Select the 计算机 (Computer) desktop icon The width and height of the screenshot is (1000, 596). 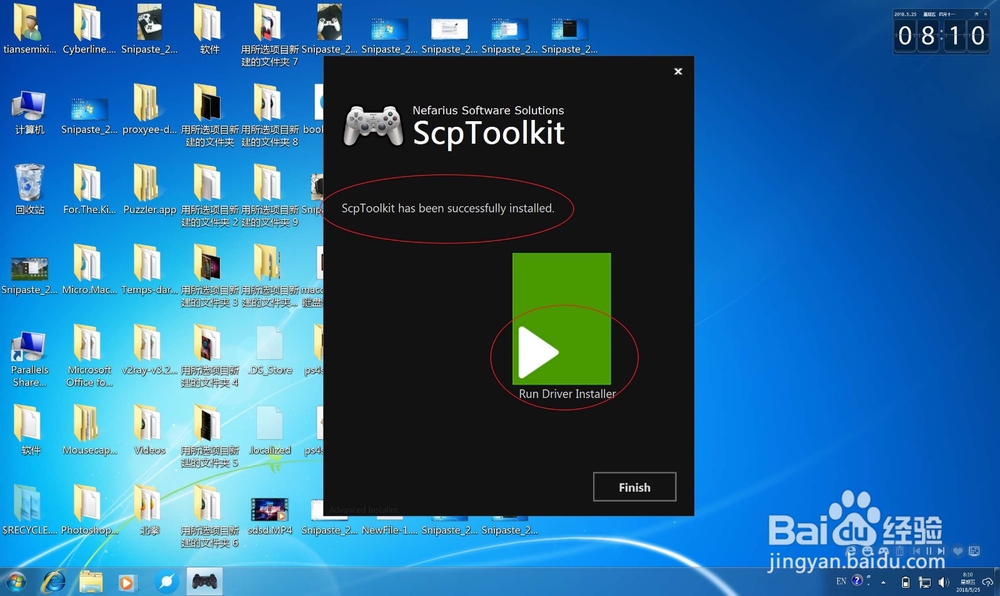pyautogui.click(x=29, y=112)
